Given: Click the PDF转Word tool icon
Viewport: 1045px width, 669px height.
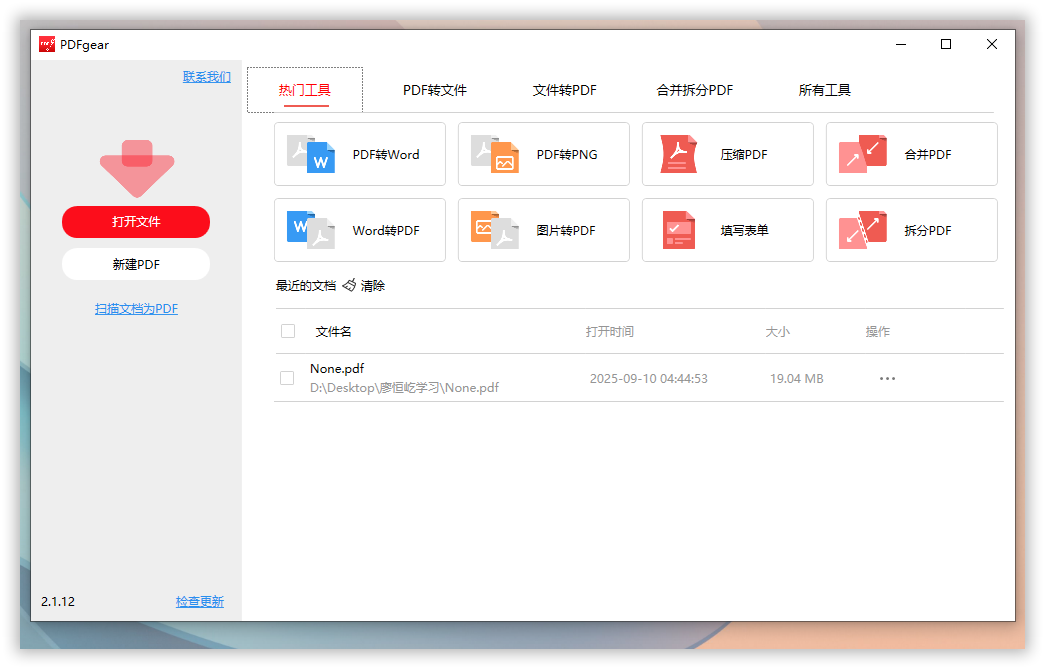Looking at the screenshot, I should tap(311, 155).
